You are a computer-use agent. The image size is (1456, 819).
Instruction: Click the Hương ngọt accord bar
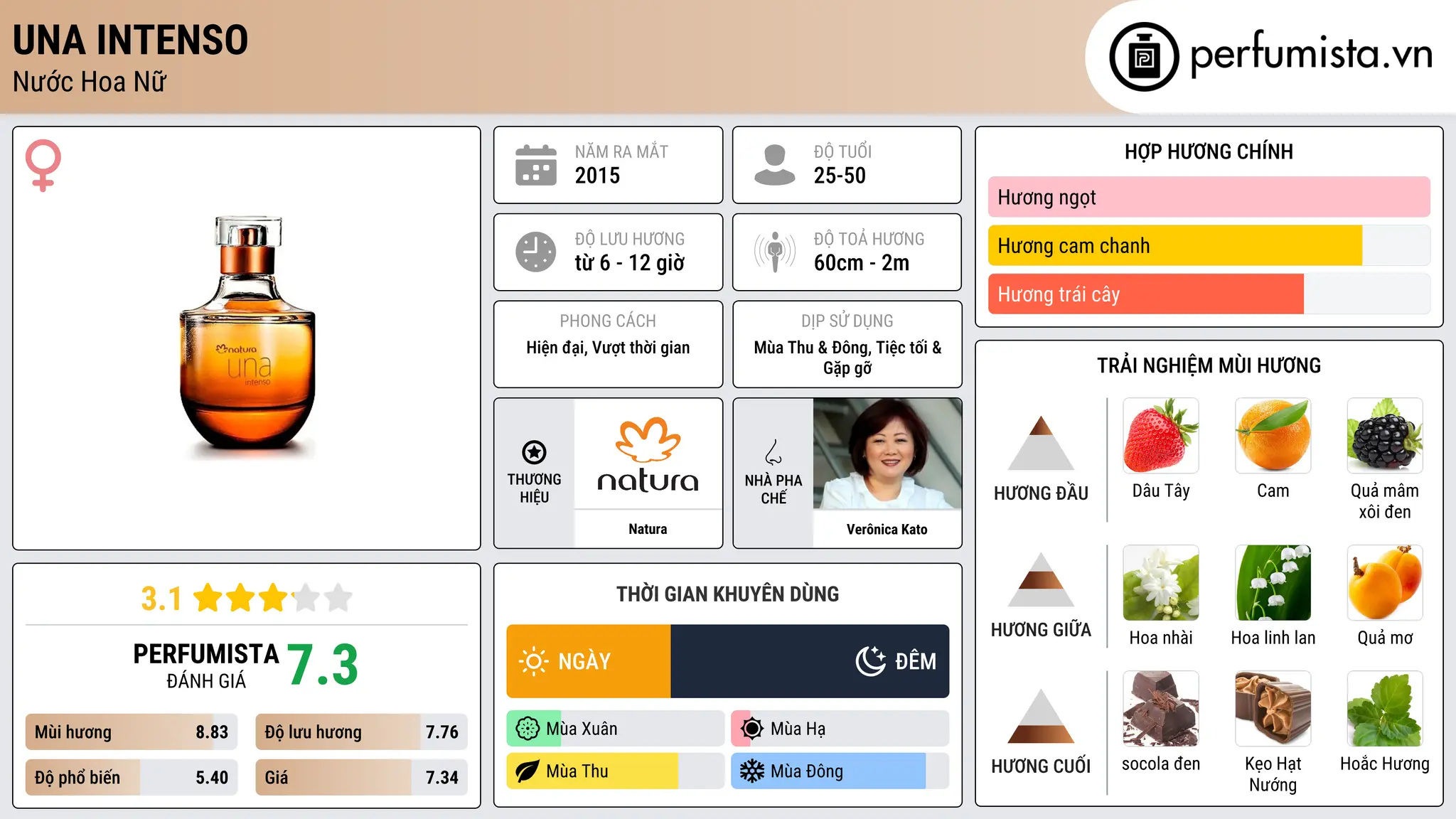1209,197
